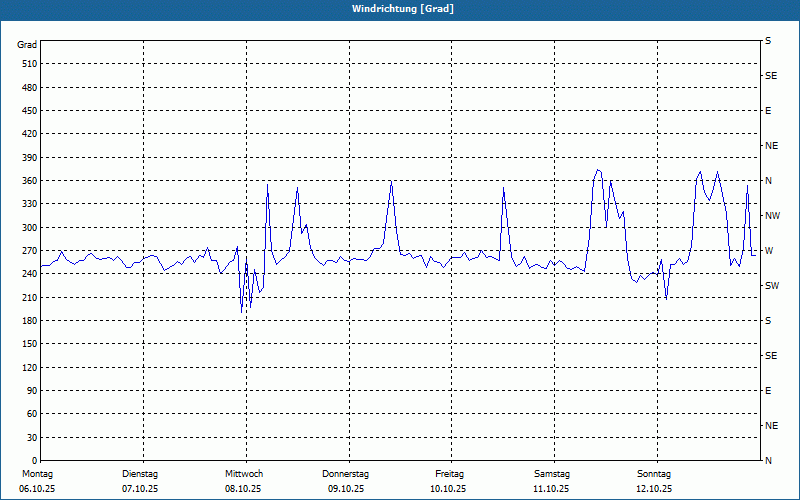Select the 90 degree y-axis label

[x=30, y=391]
